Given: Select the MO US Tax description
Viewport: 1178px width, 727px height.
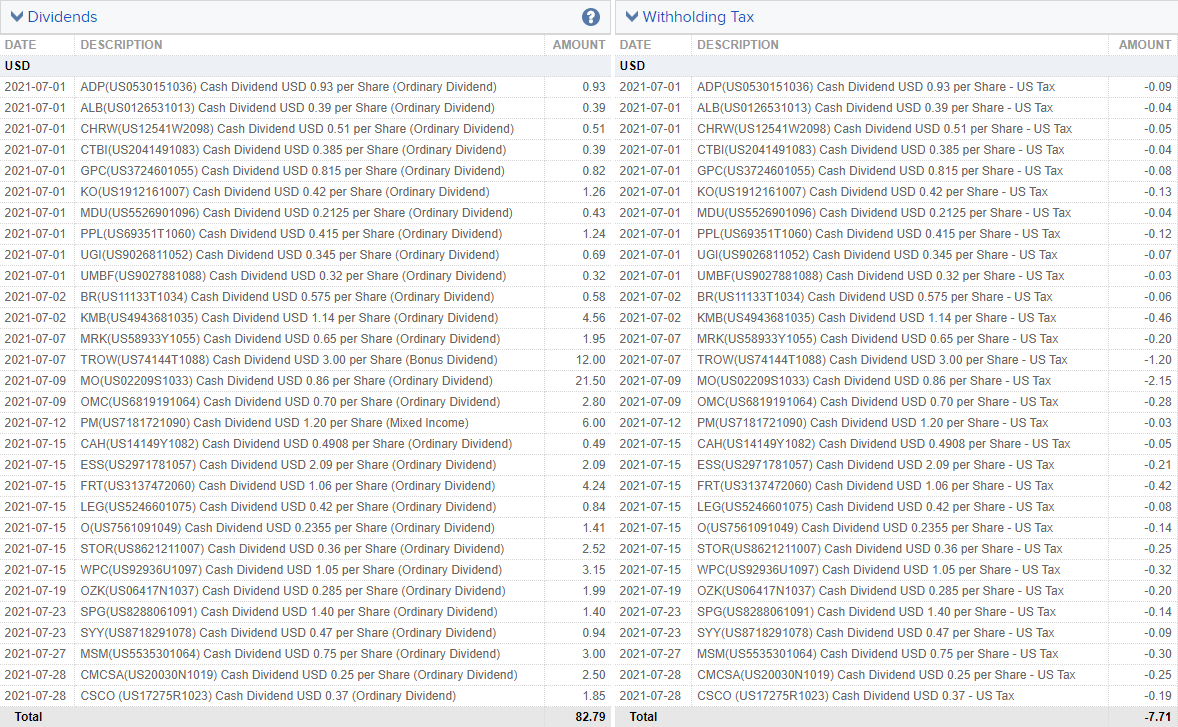Looking at the screenshot, I should [874, 382].
